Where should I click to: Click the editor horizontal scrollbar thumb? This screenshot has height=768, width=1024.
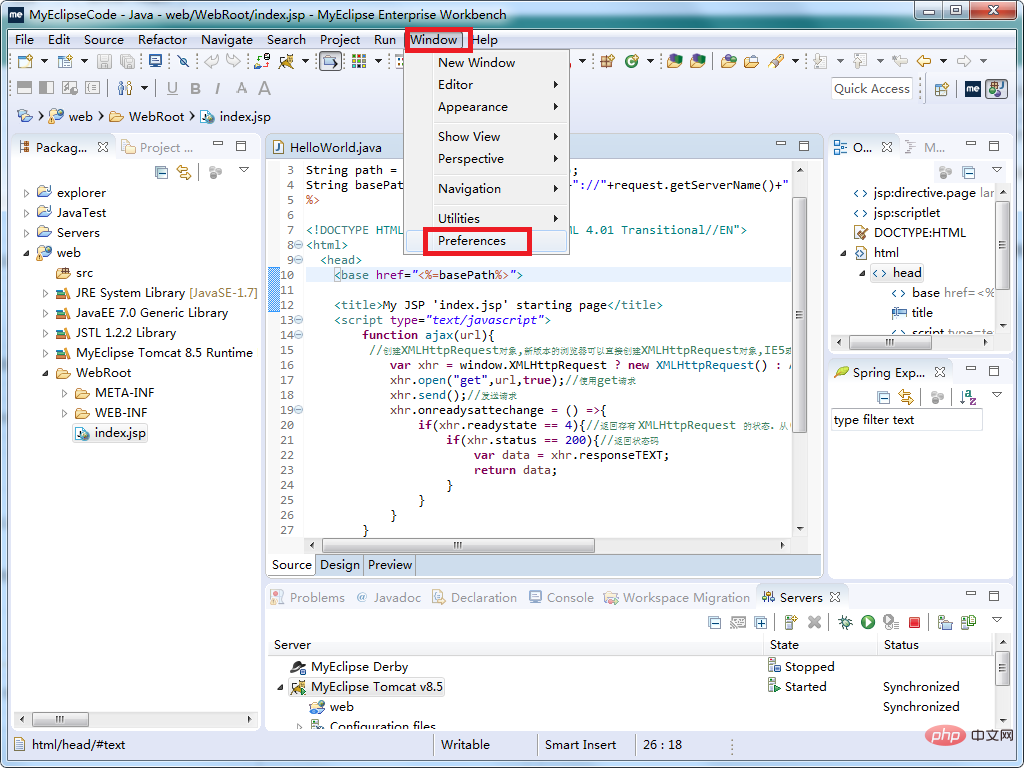click(458, 545)
